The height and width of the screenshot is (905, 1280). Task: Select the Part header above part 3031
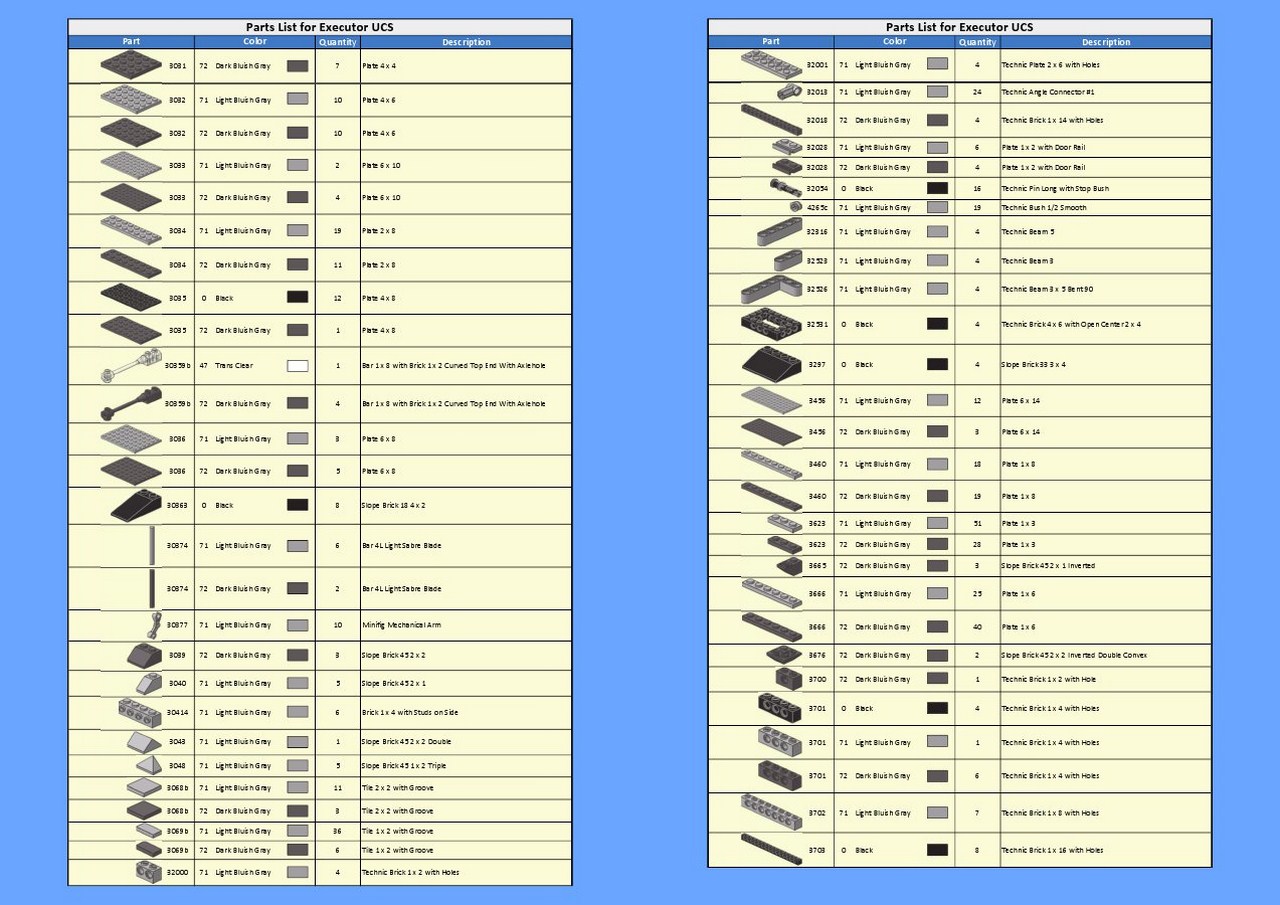131,42
